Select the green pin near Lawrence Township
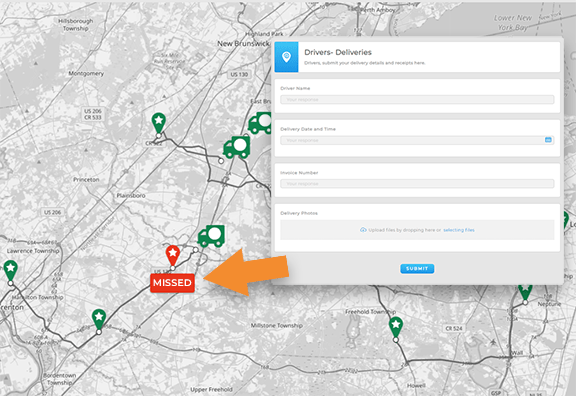The width and height of the screenshot is (576, 396). pyautogui.click(x=11, y=270)
